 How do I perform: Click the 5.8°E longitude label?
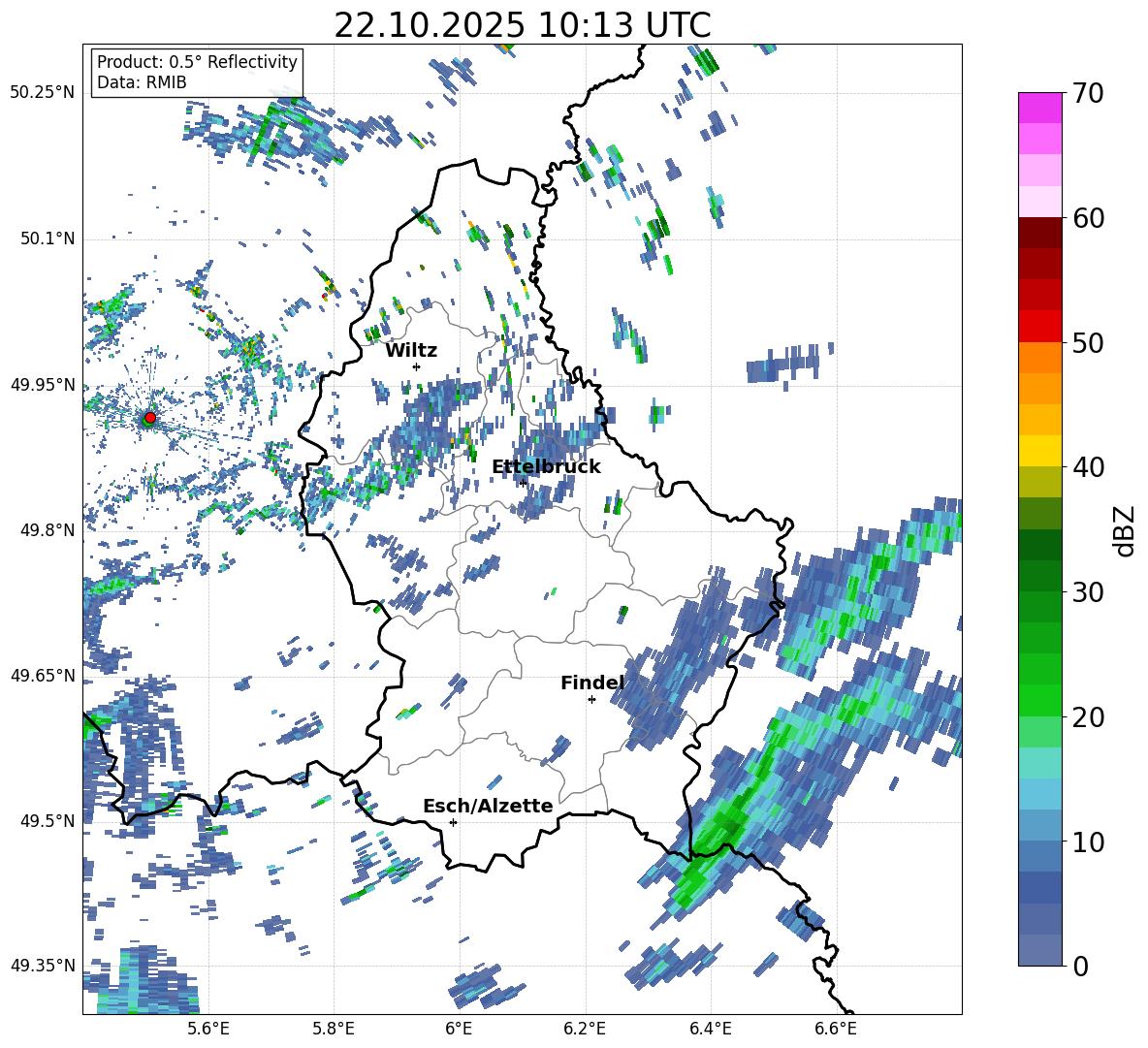pyautogui.click(x=334, y=1029)
